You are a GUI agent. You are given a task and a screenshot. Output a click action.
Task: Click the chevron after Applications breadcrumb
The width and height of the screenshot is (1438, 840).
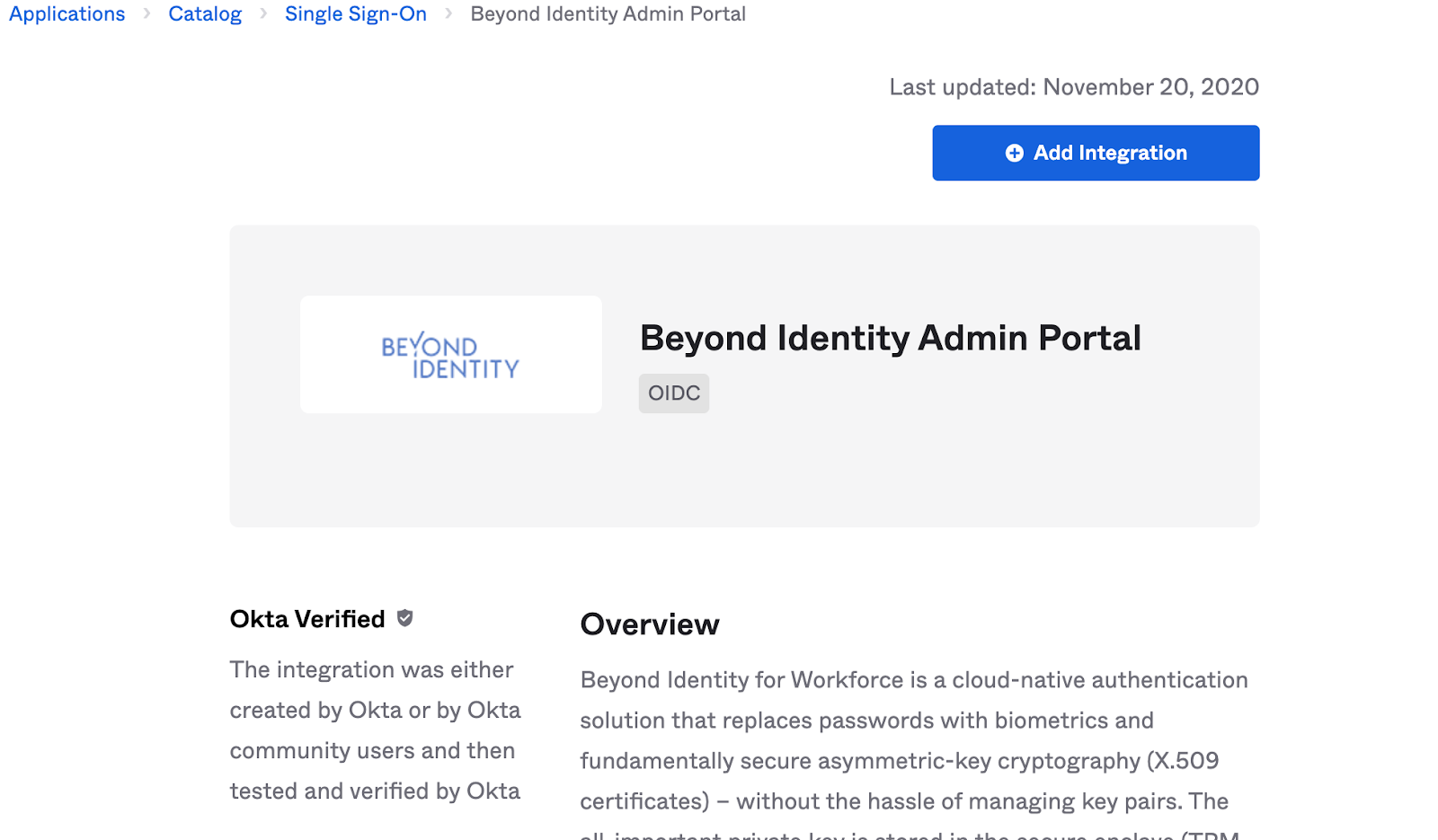pos(146,14)
